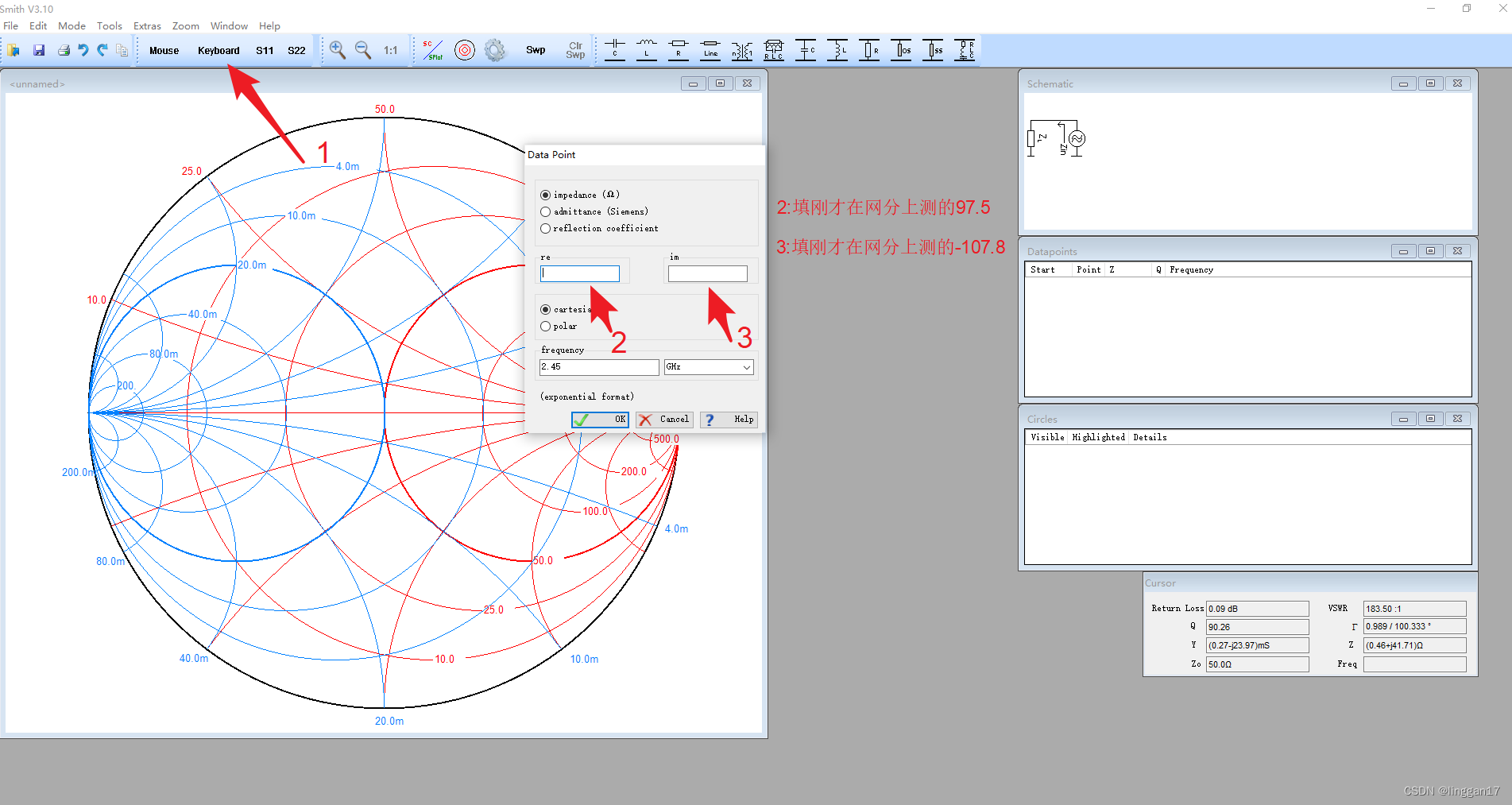Click the Return Loss value field
Image resolution: width=1512 pixels, height=805 pixels.
click(x=1257, y=609)
